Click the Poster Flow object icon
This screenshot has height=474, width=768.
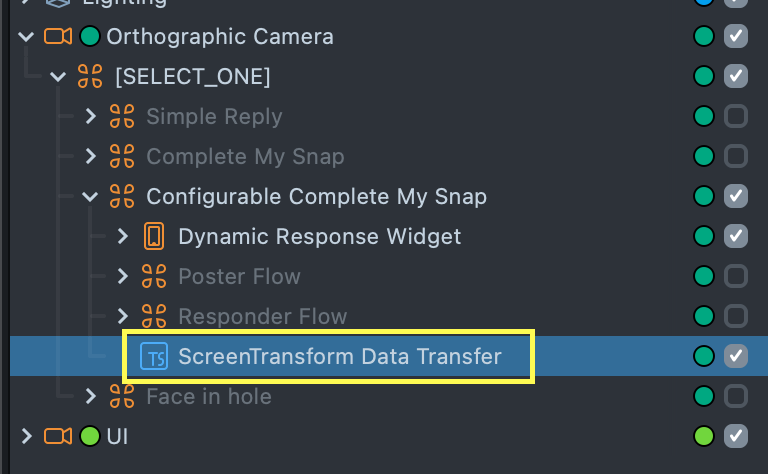[154, 277]
